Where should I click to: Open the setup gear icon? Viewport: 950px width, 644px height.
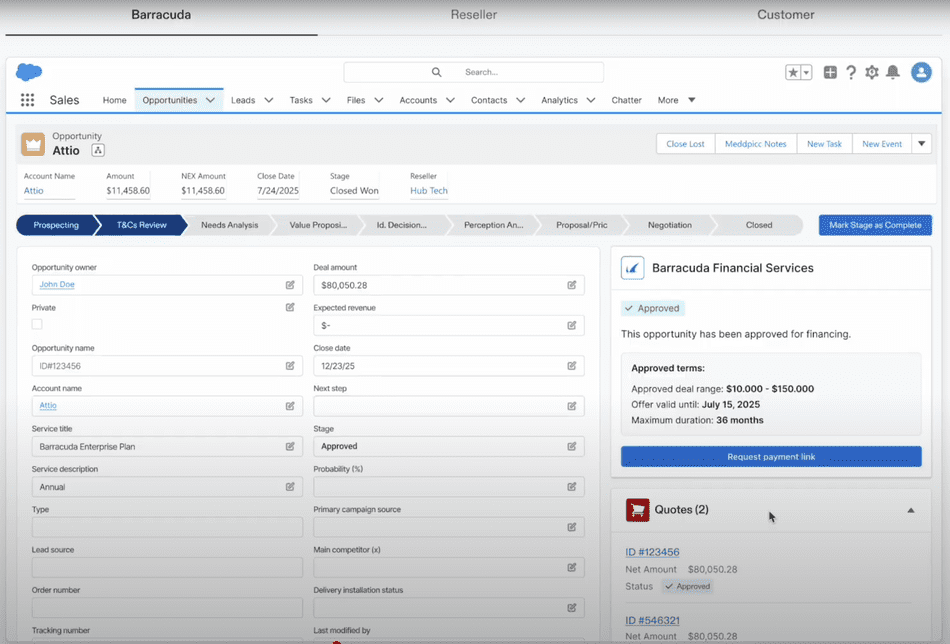[x=872, y=72]
